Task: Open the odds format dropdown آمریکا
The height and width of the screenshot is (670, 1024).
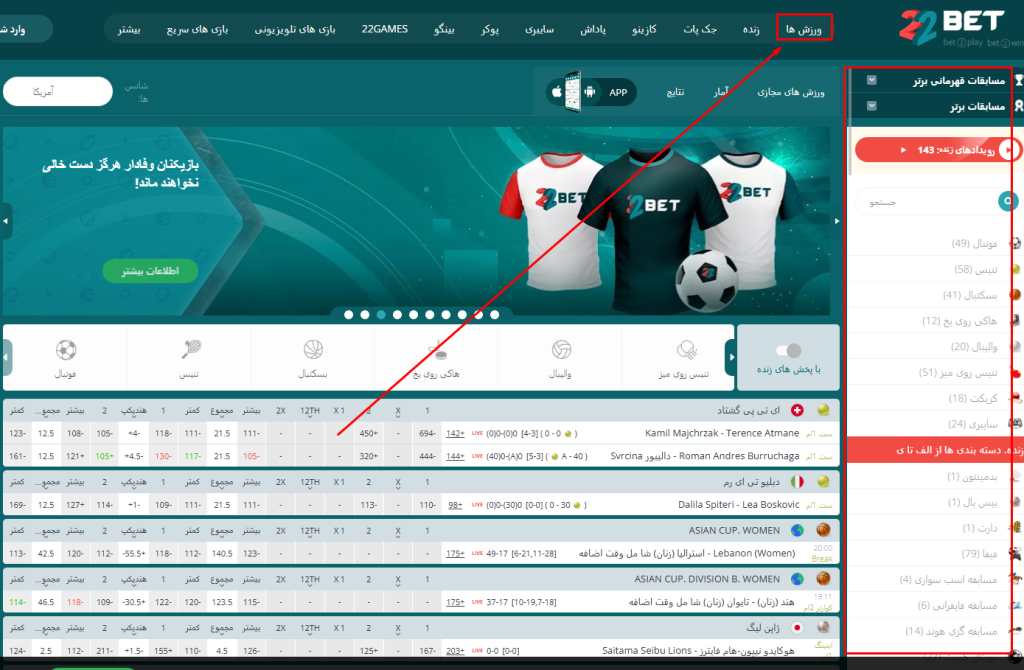Action: [x=57, y=91]
